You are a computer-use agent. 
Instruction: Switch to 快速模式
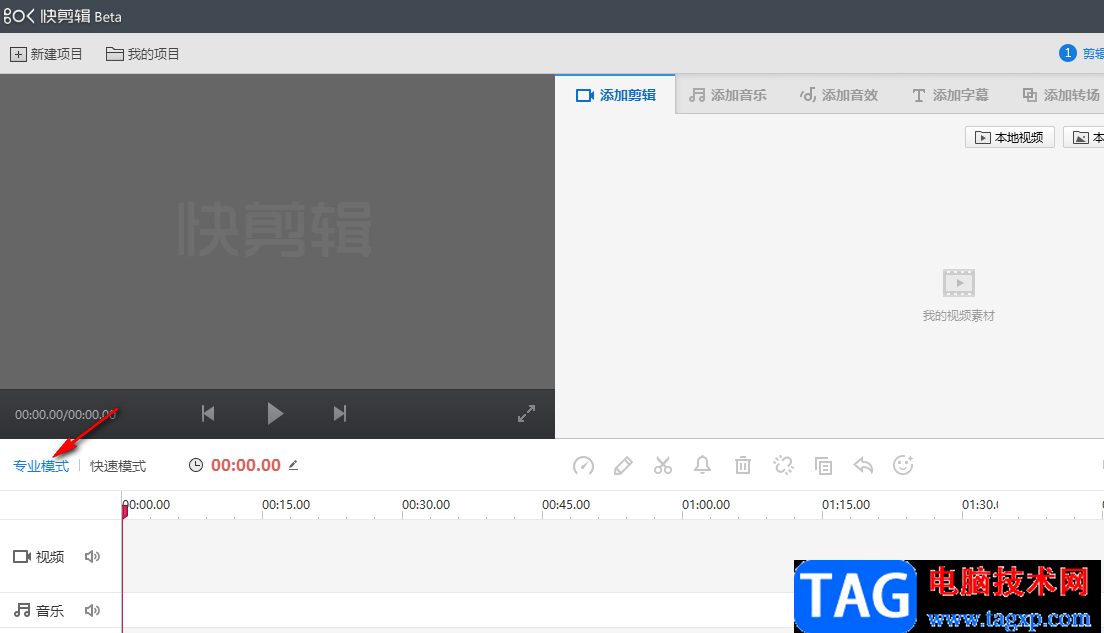pos(118,466)
